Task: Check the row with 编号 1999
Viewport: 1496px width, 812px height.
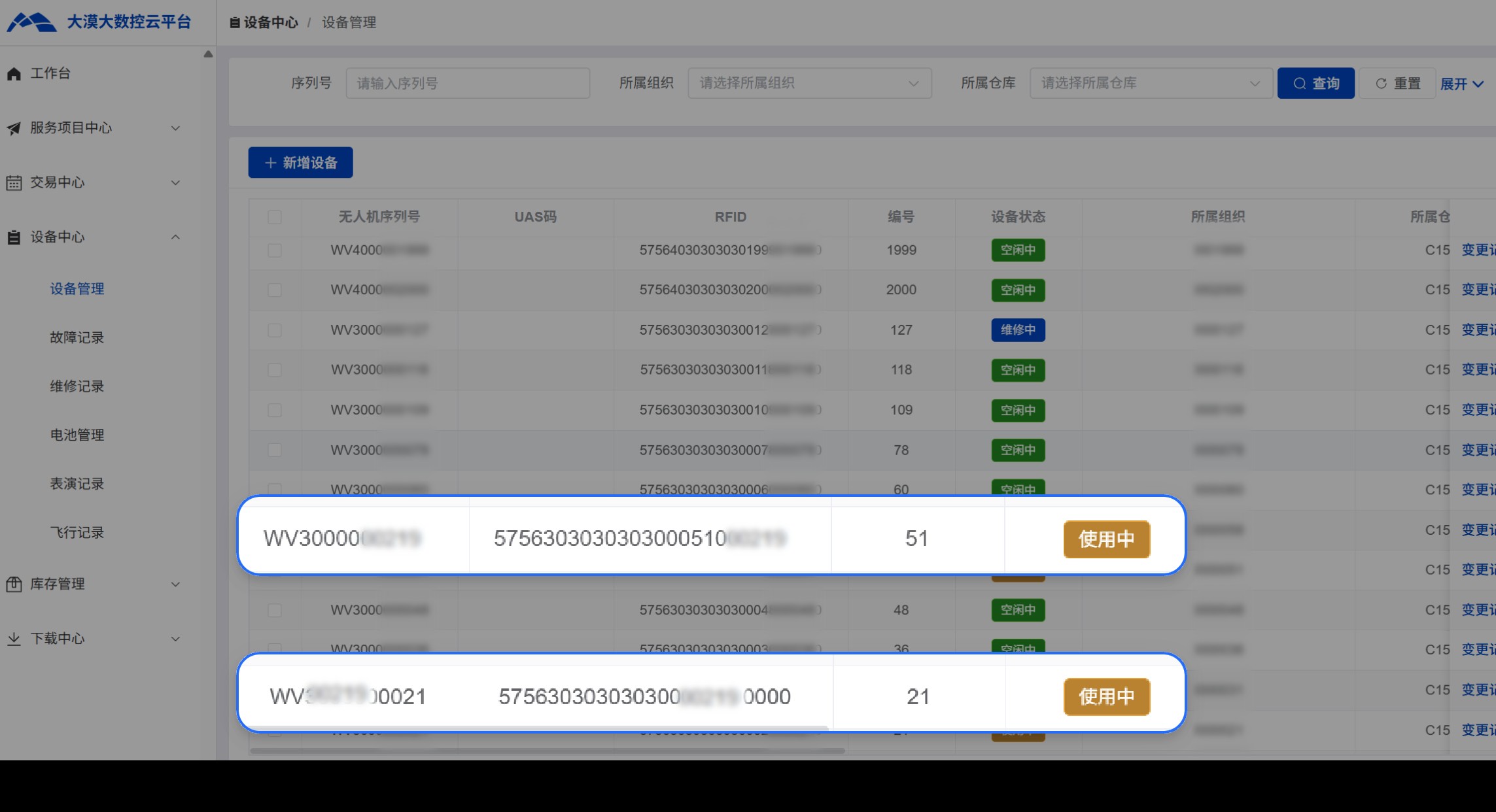Action: tap(275, 250)
